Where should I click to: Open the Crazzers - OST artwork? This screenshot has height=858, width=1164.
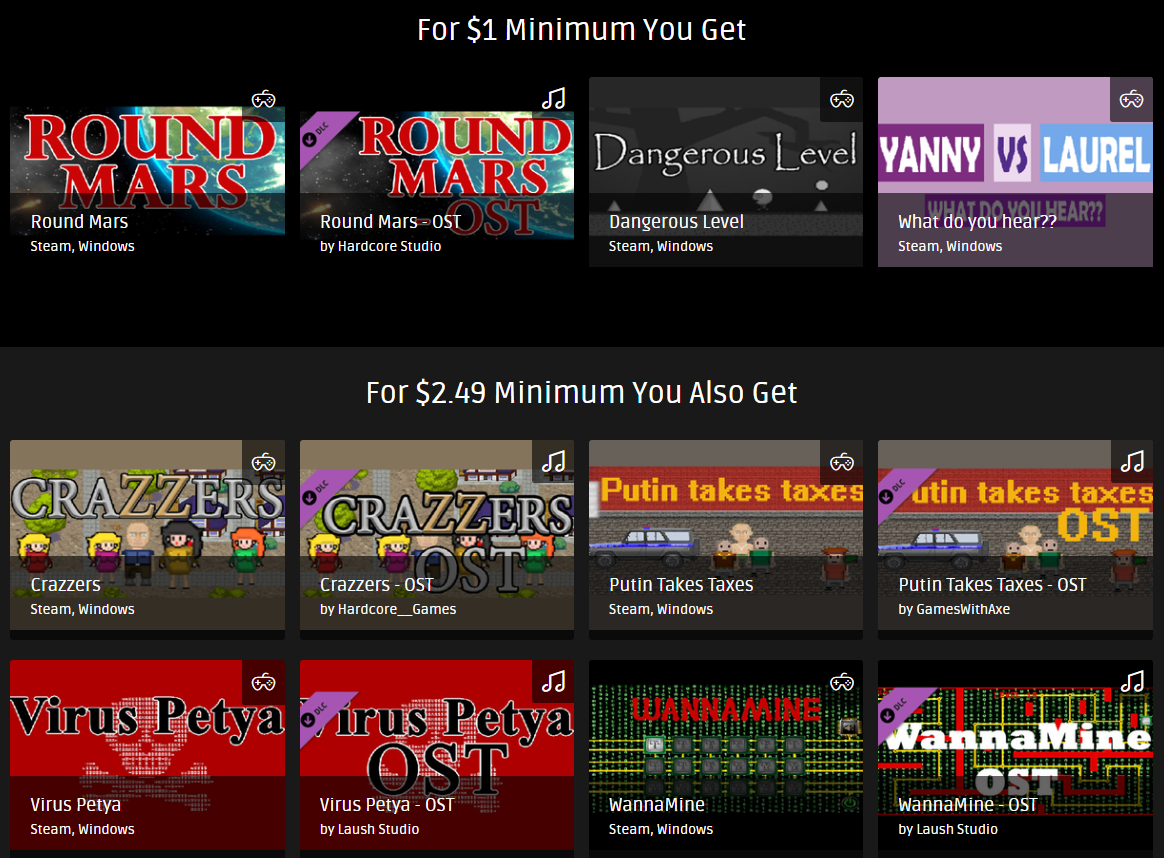pyautogui.click(x=436, y=534)
